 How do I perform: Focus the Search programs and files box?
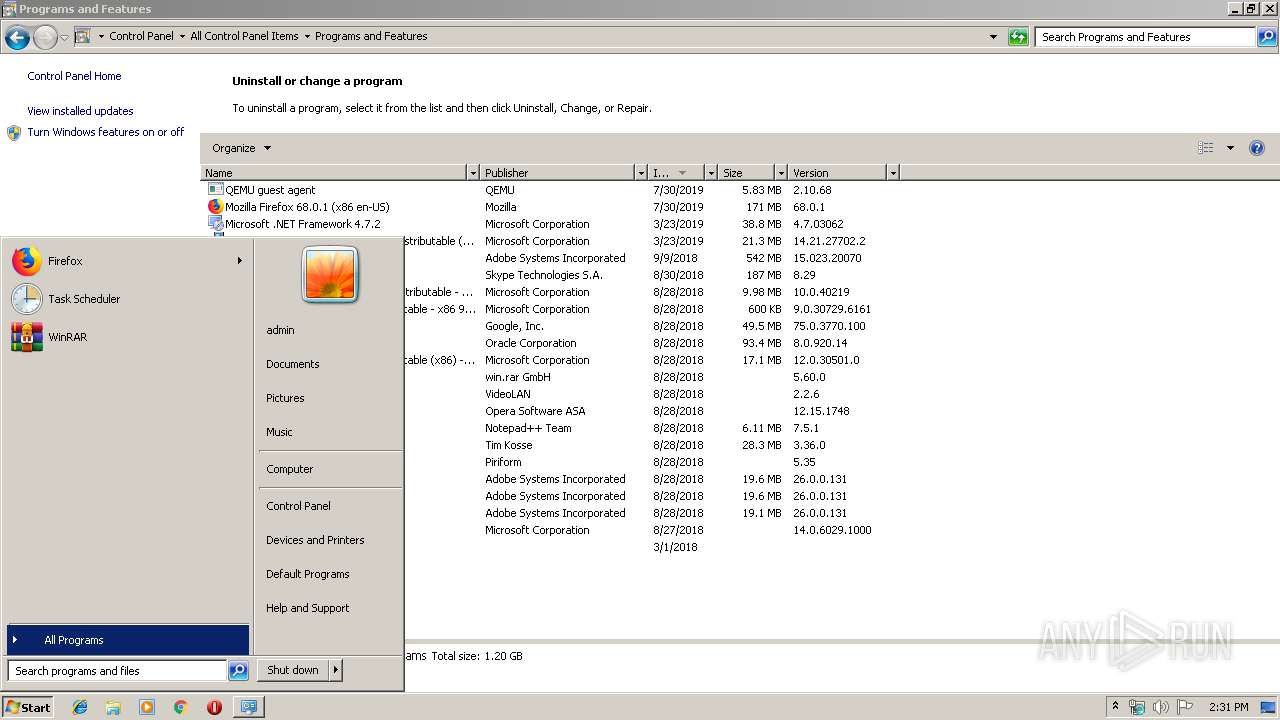click(117, 671)
